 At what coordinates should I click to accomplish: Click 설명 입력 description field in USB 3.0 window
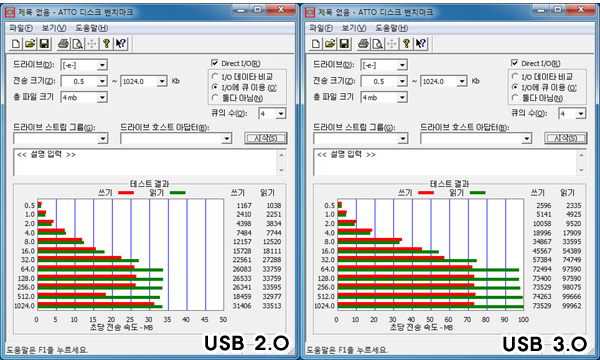[445, 162]
